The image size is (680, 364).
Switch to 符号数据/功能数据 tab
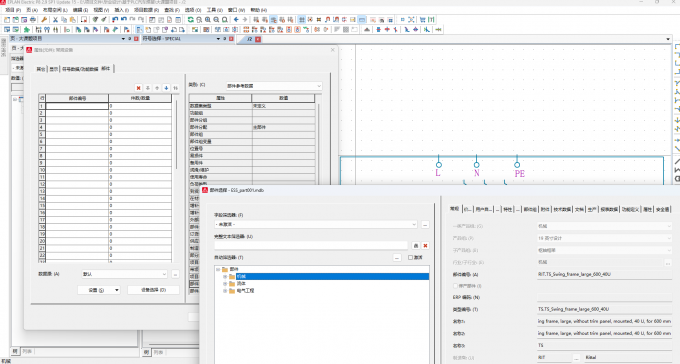coord(80,69)
